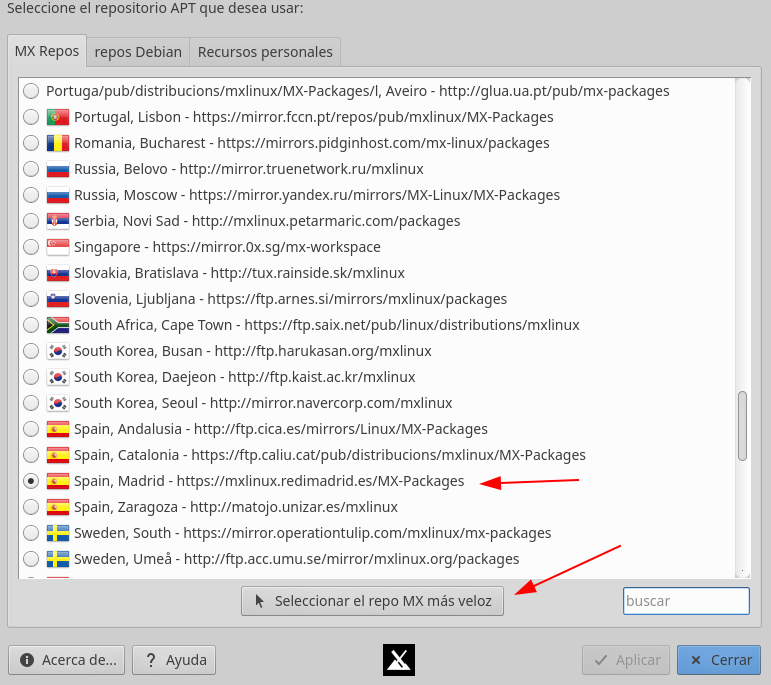This screenshot has width=771, height=685.
Task: Select Russia, Belovo radio button
Action: click(x=31, y=169)
